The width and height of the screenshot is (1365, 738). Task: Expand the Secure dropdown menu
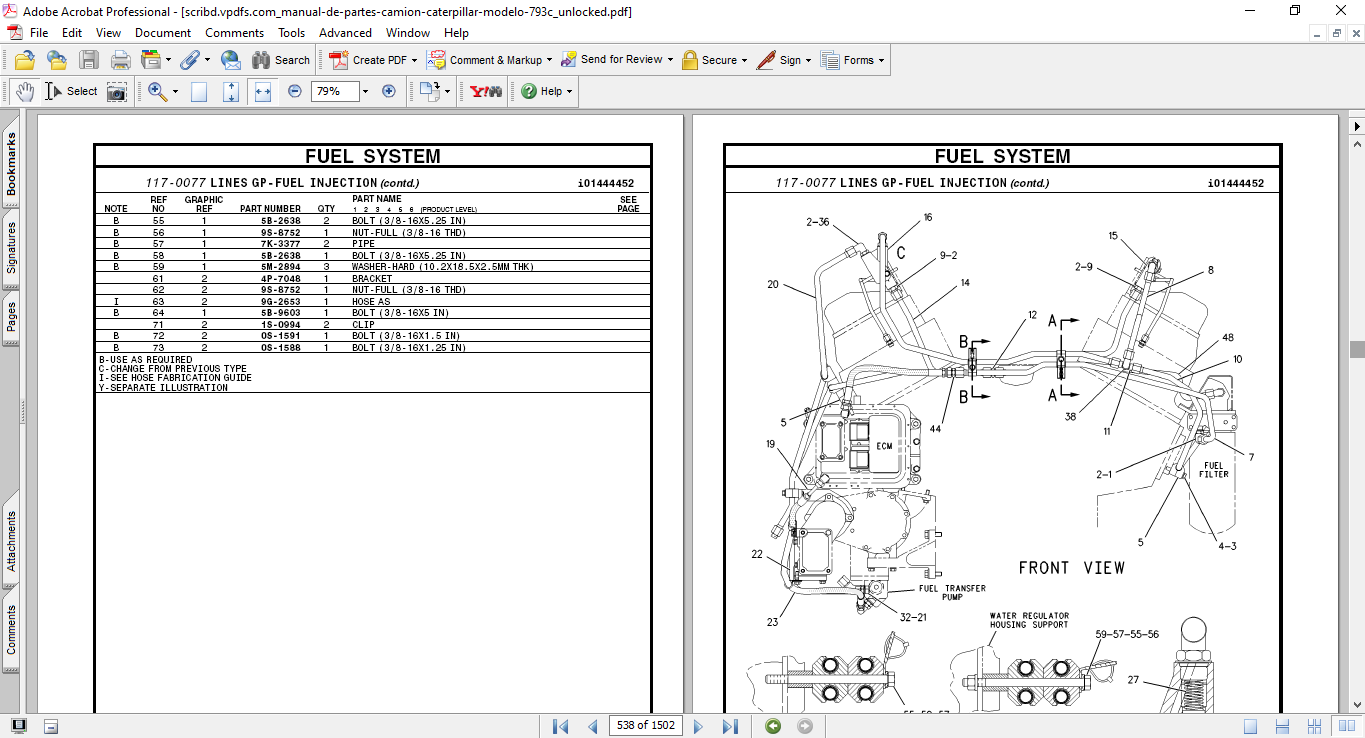pyautogui.click(x=745, y=60)
